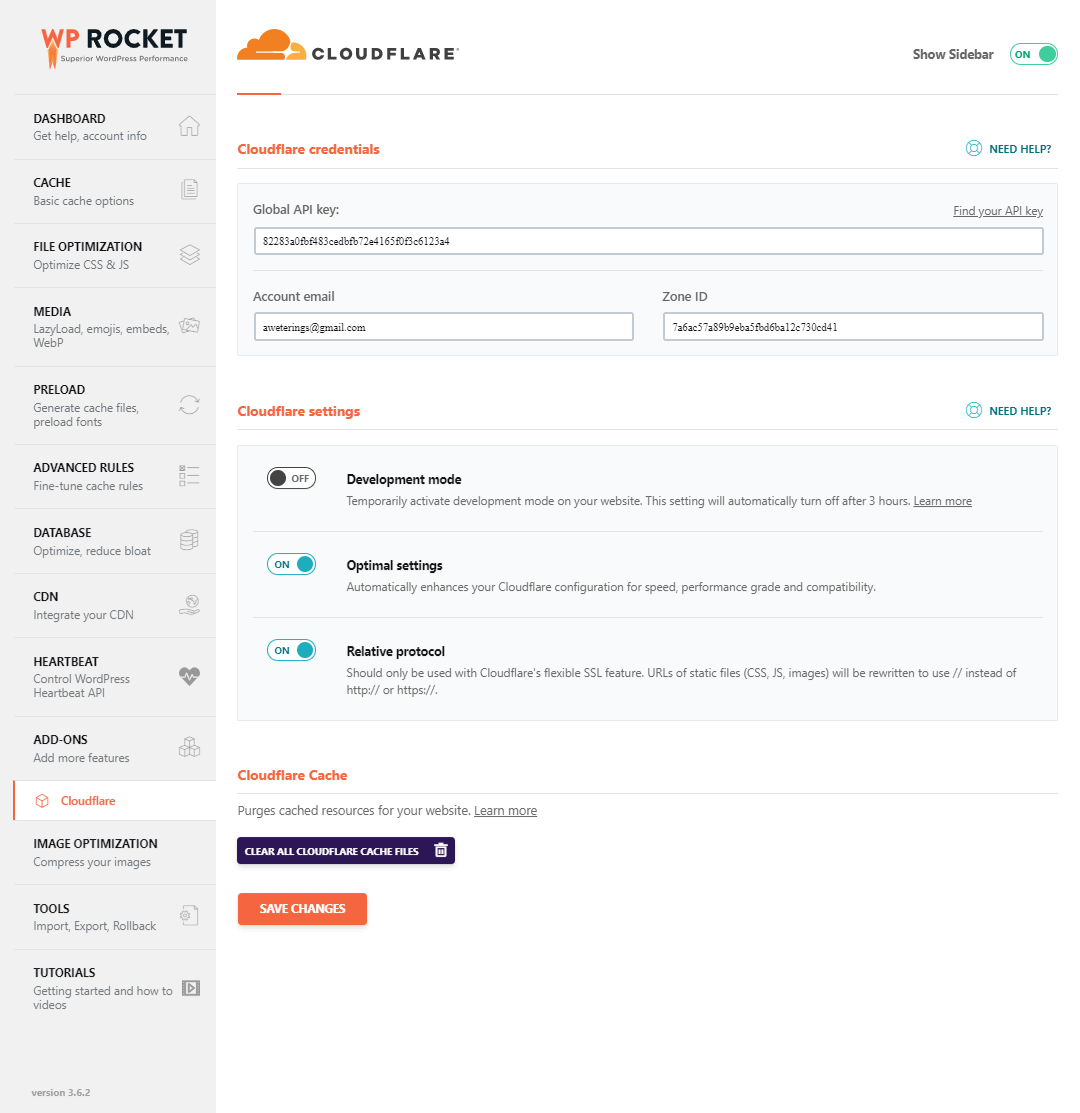Toggle the Show Sidebar switch
This screenshot has height=1113, width=1080.
1034,55
